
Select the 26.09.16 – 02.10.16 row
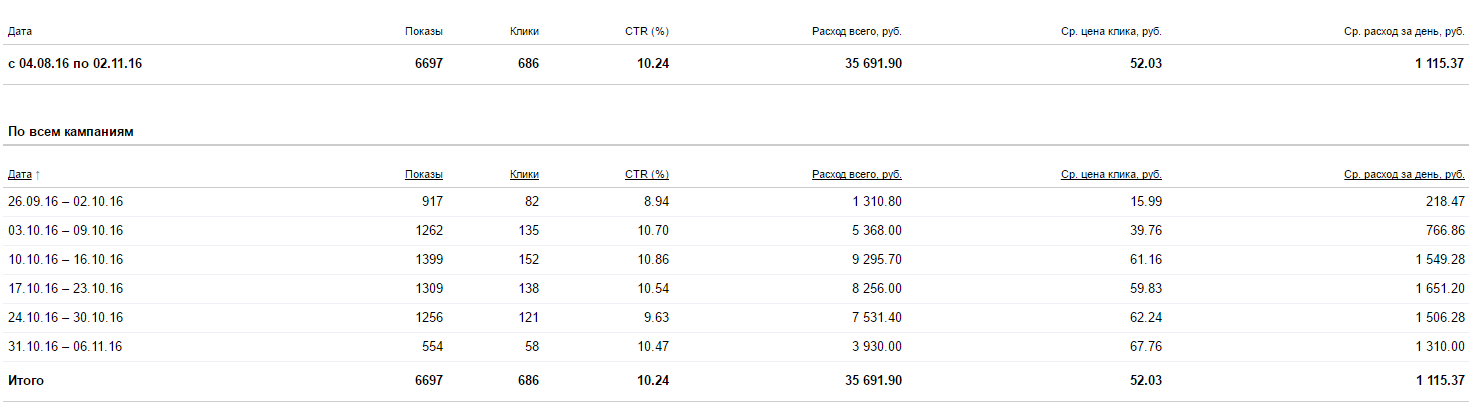(x=734, y=202)
